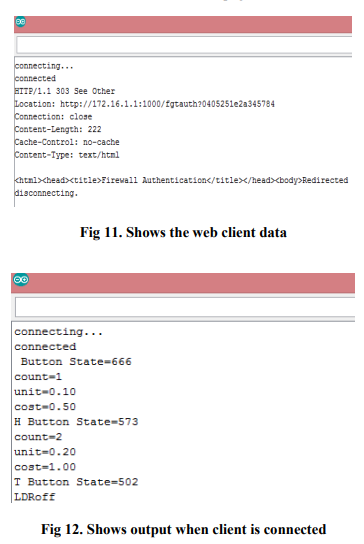This screenshot has width=364, height=544.
Task: Click the Arduino icon in lower serial monitor
Action: [x=21, y=280]
